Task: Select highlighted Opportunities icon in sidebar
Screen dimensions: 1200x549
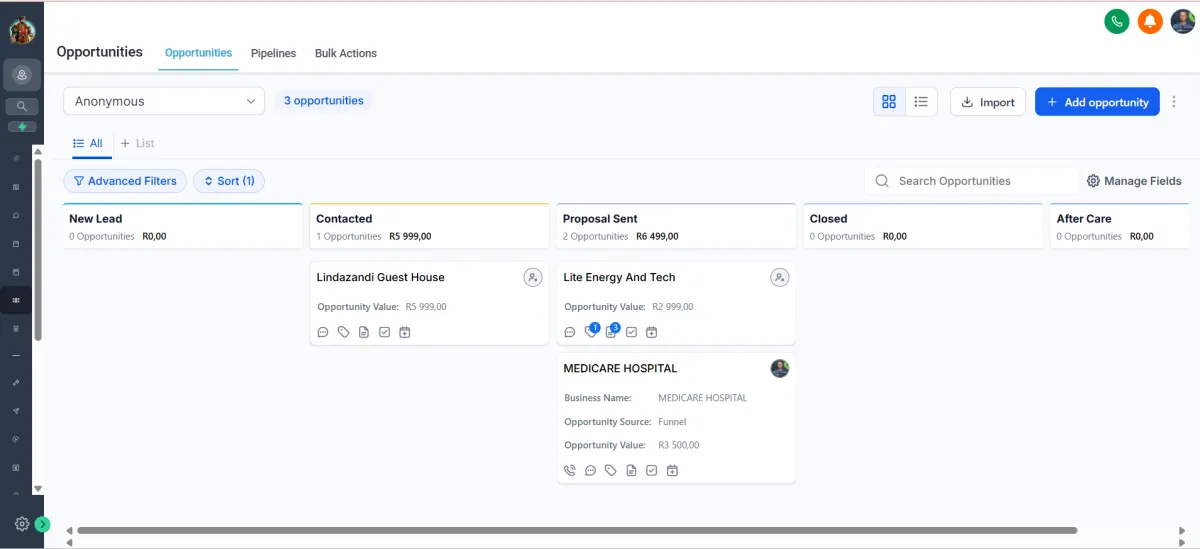Action: tap(15, 300)
